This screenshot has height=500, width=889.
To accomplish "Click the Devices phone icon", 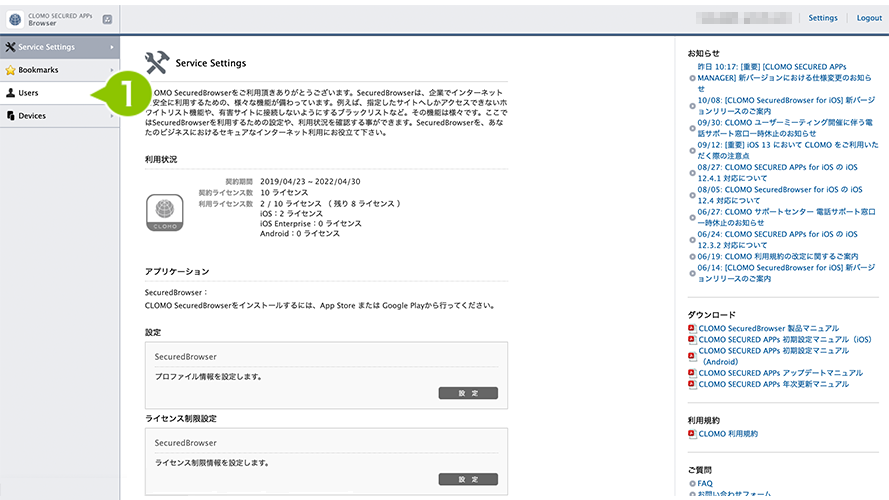I will pos(10,116).
